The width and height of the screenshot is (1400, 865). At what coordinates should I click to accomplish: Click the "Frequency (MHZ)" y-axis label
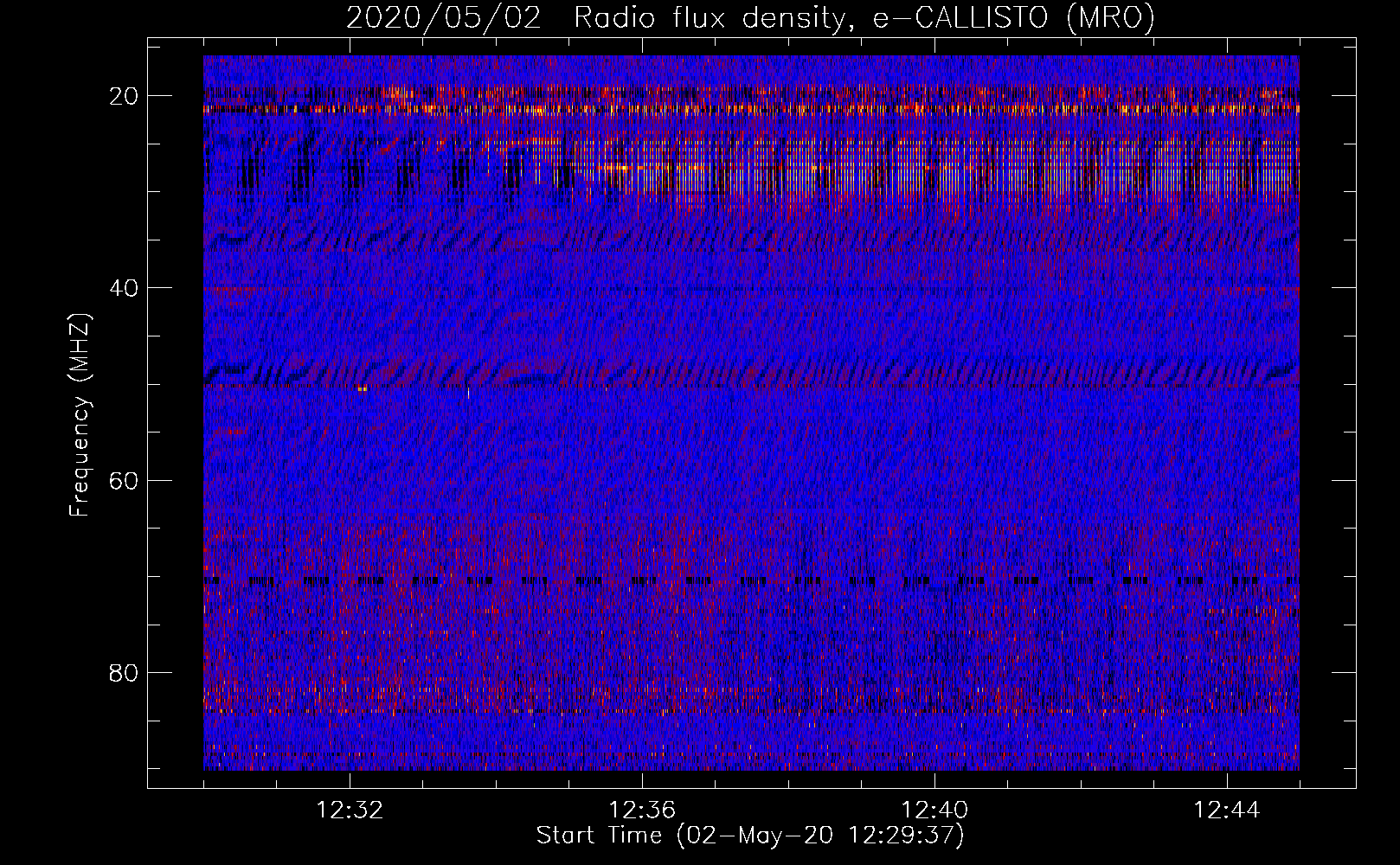tap(80, 415)
